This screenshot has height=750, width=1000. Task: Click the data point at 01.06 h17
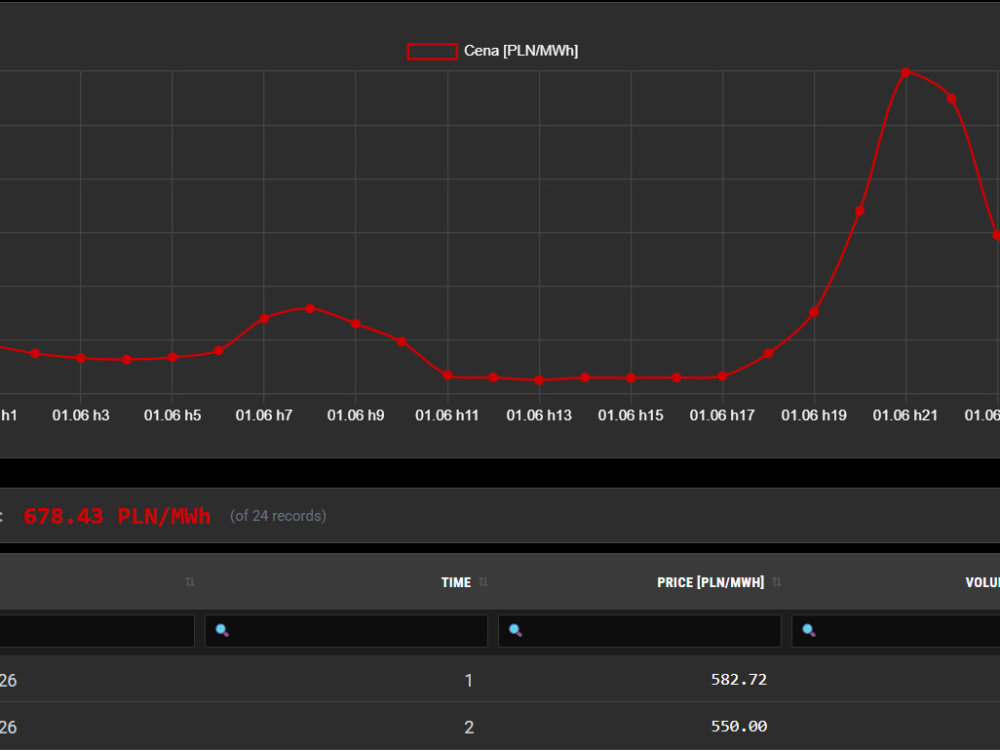click(x=722, y=376)
